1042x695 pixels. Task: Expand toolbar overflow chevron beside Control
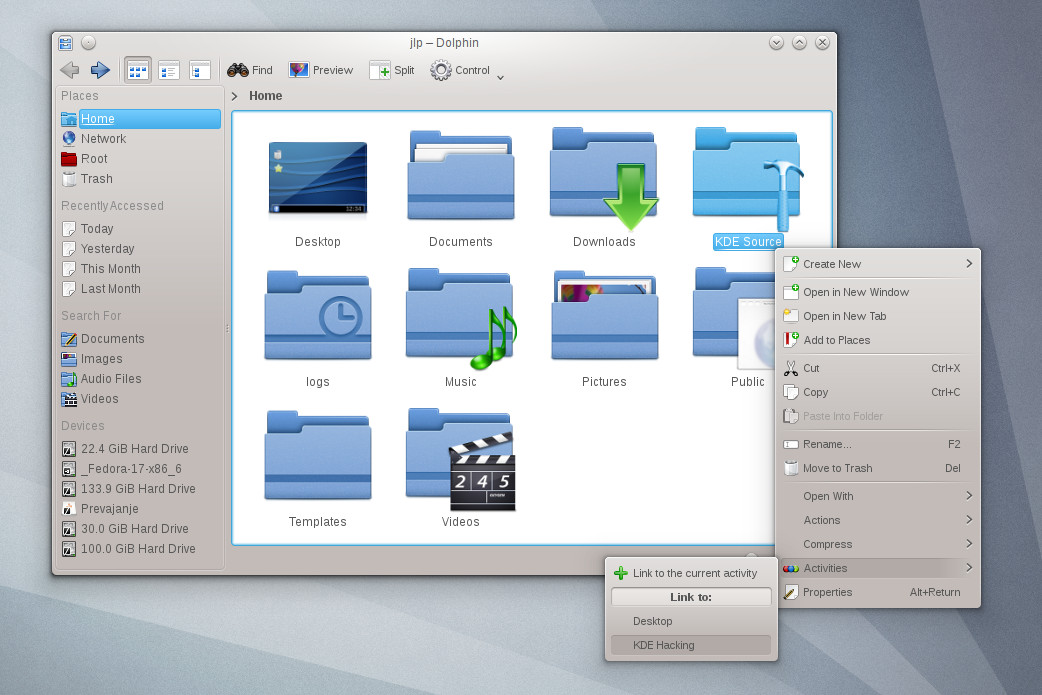[500, 78]
